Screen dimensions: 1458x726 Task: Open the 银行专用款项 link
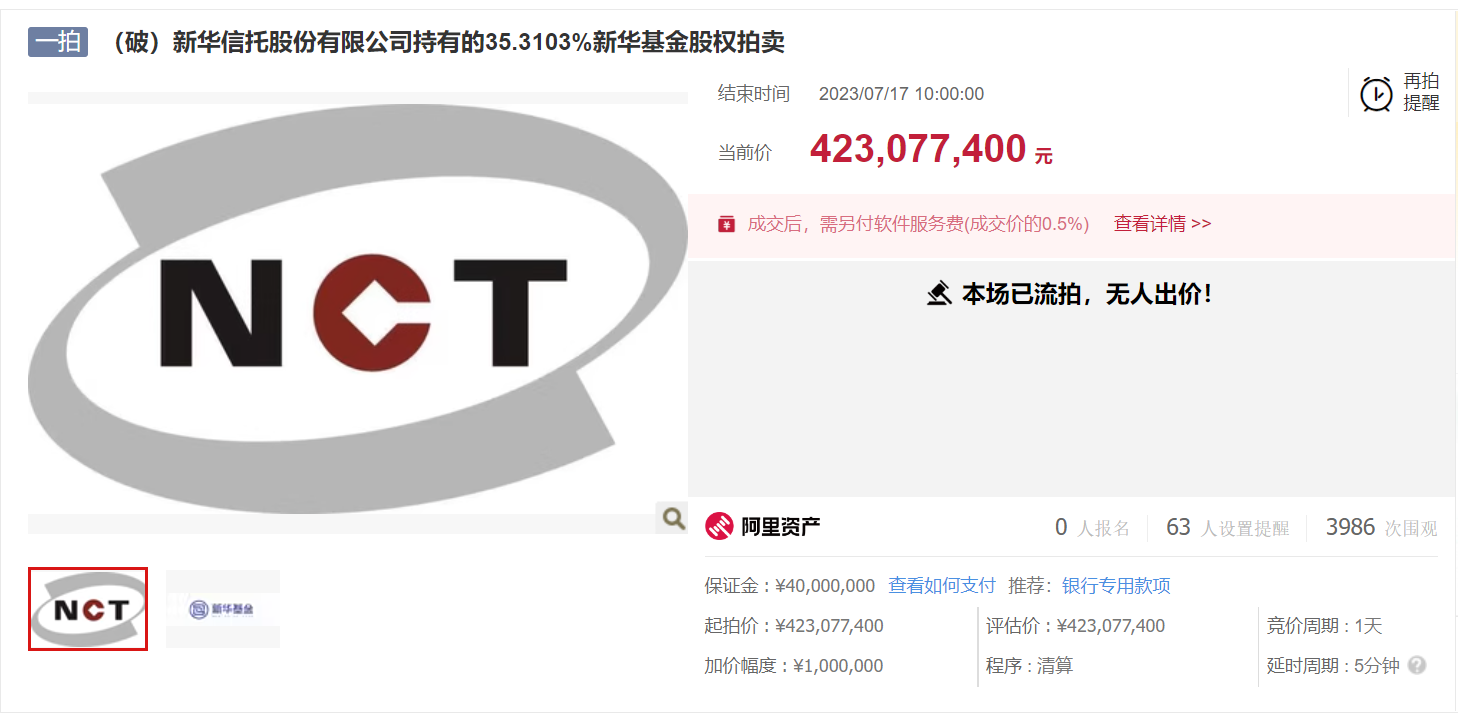pos(1116,586)
